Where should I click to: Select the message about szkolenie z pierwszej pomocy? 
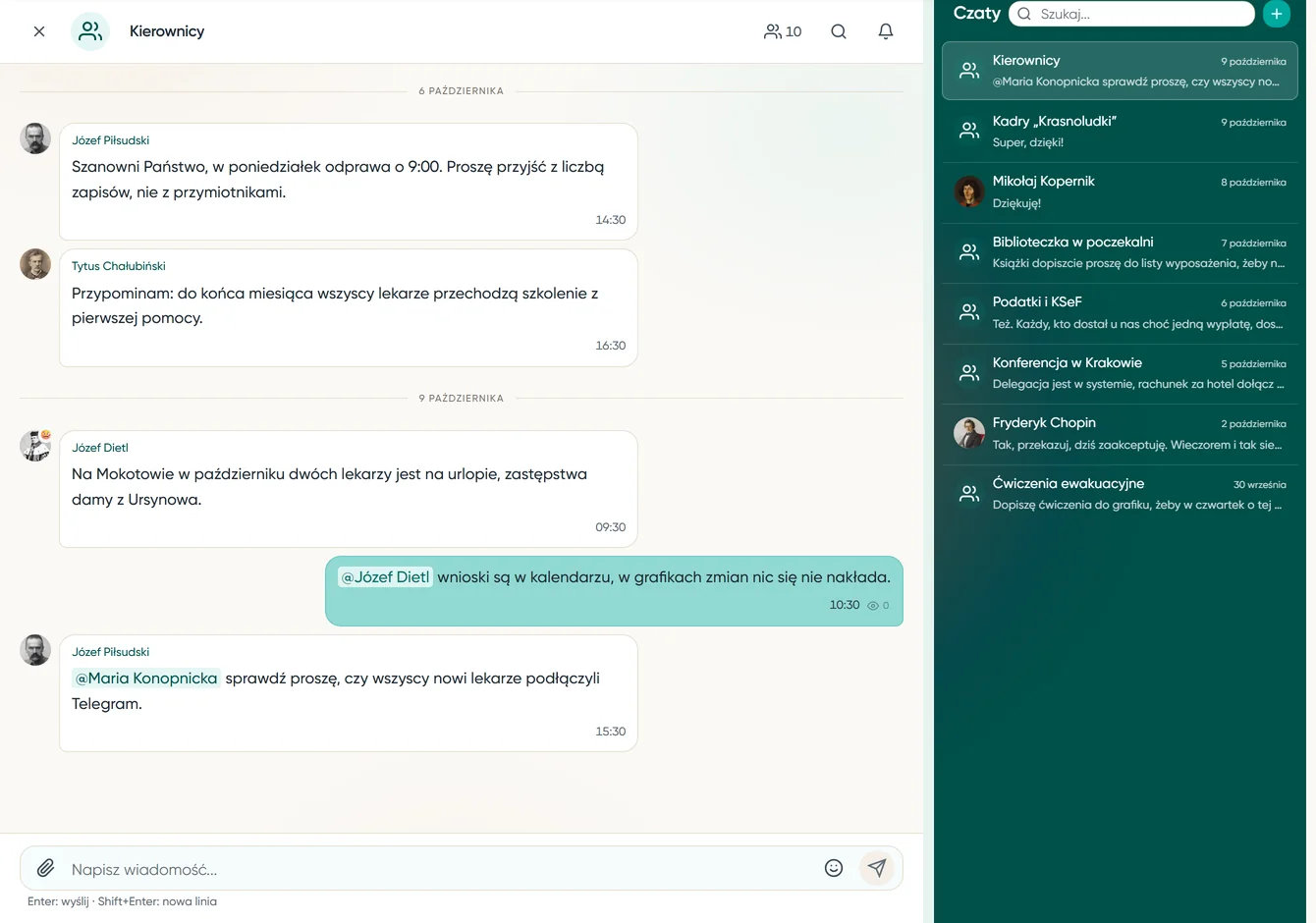pos(349,307)
